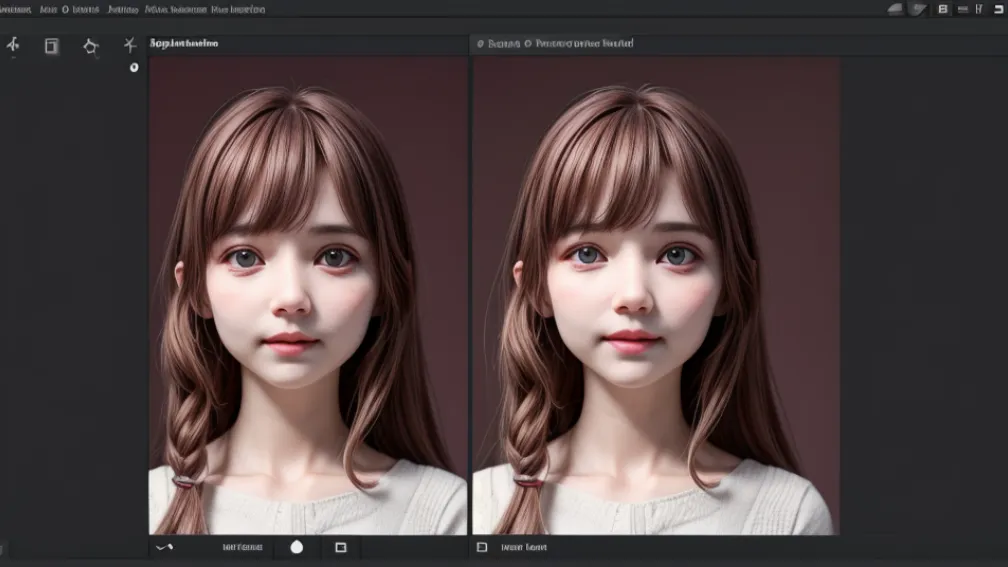This screenshot has width=1008, height=567.
Task: Select the second radio circle in right panel header
Action: (528, 44)
